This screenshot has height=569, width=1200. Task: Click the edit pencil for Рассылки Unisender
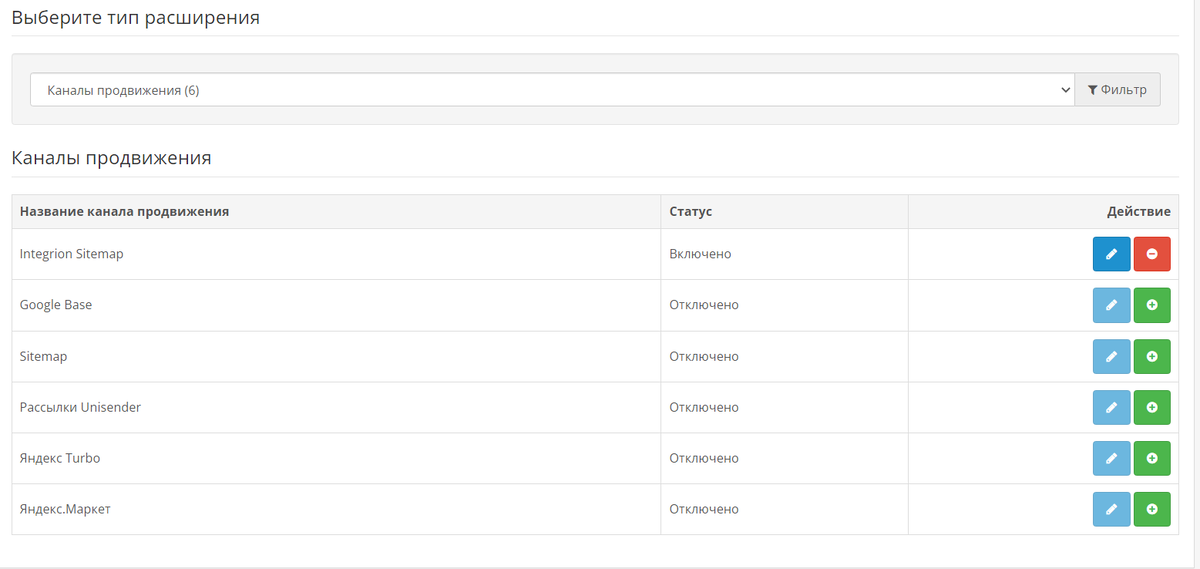[1111, 407]
